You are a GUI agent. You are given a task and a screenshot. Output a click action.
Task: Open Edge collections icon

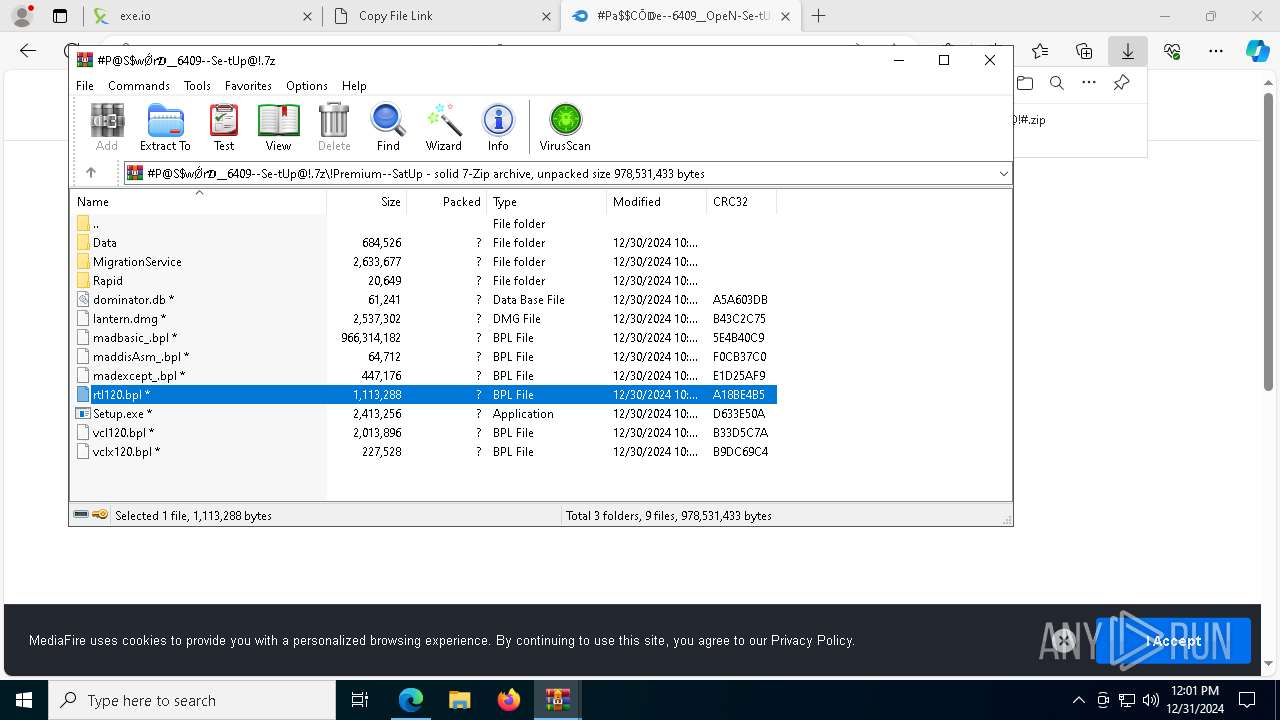(1084, 51)
